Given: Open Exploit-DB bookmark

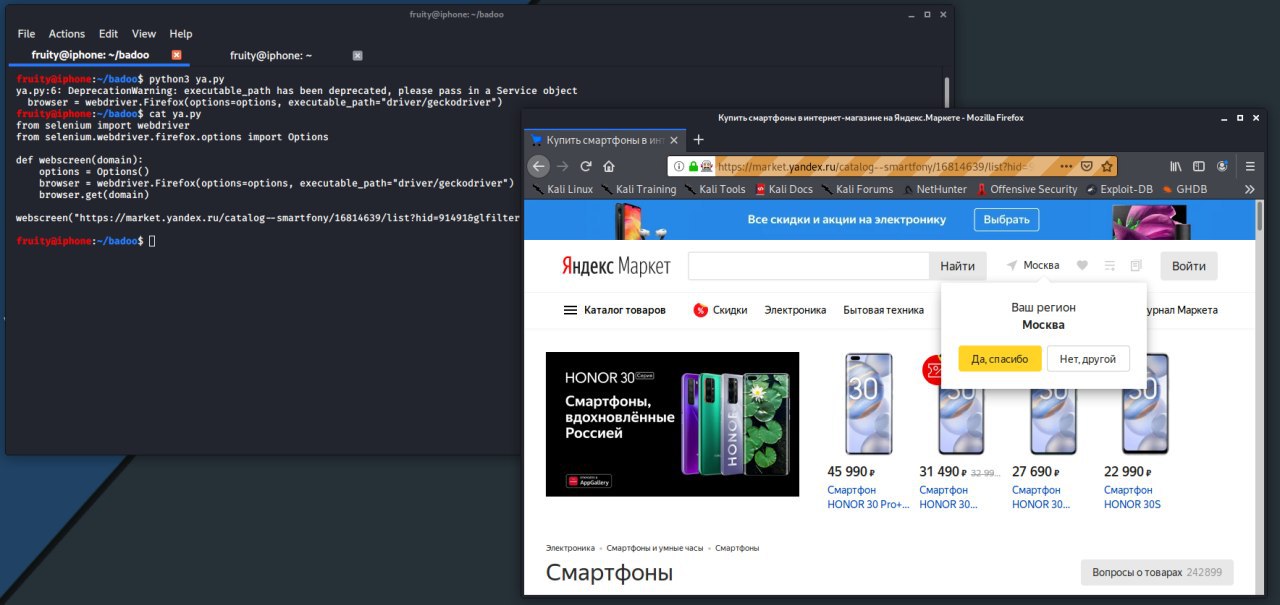Looking at the screenshot, I should pos(1119,189).
